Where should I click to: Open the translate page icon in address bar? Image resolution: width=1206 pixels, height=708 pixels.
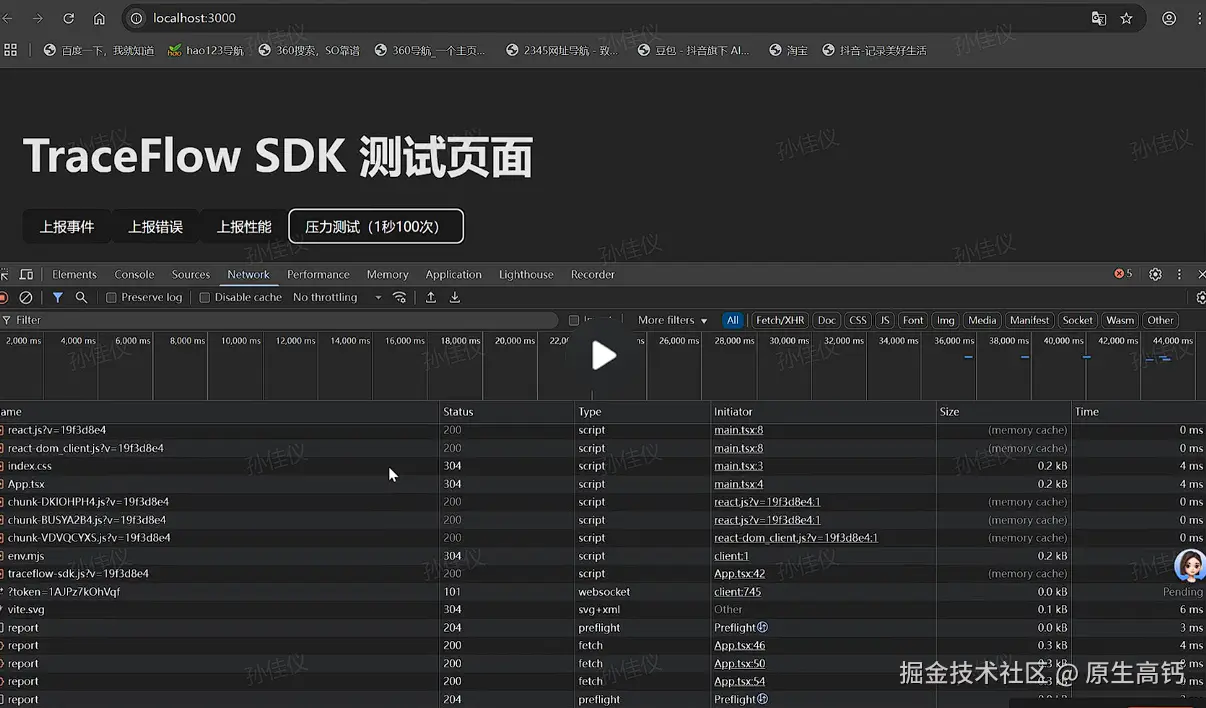pos(1098,18)
